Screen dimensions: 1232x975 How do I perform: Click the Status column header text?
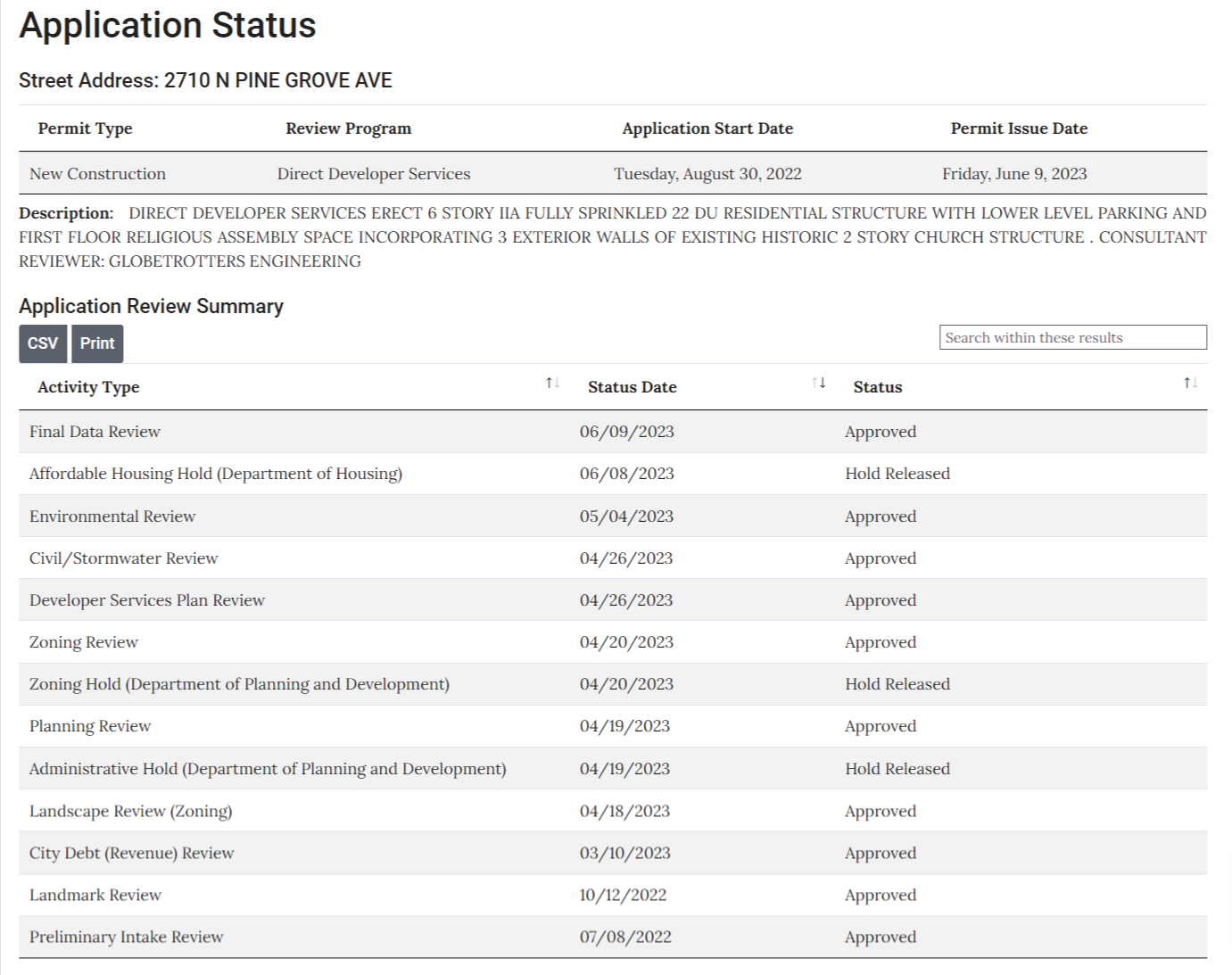[877, 387]
